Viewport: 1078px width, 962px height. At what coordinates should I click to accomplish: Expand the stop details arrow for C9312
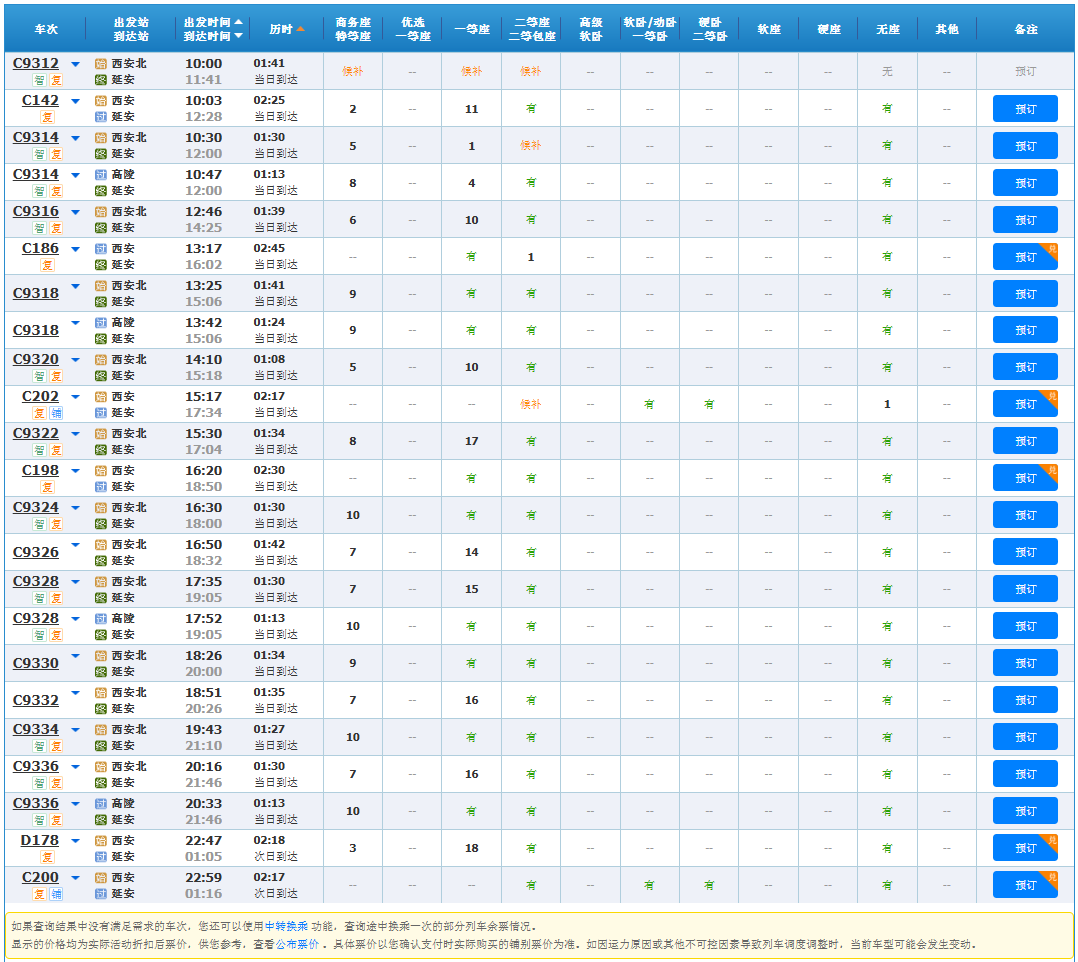75,64
